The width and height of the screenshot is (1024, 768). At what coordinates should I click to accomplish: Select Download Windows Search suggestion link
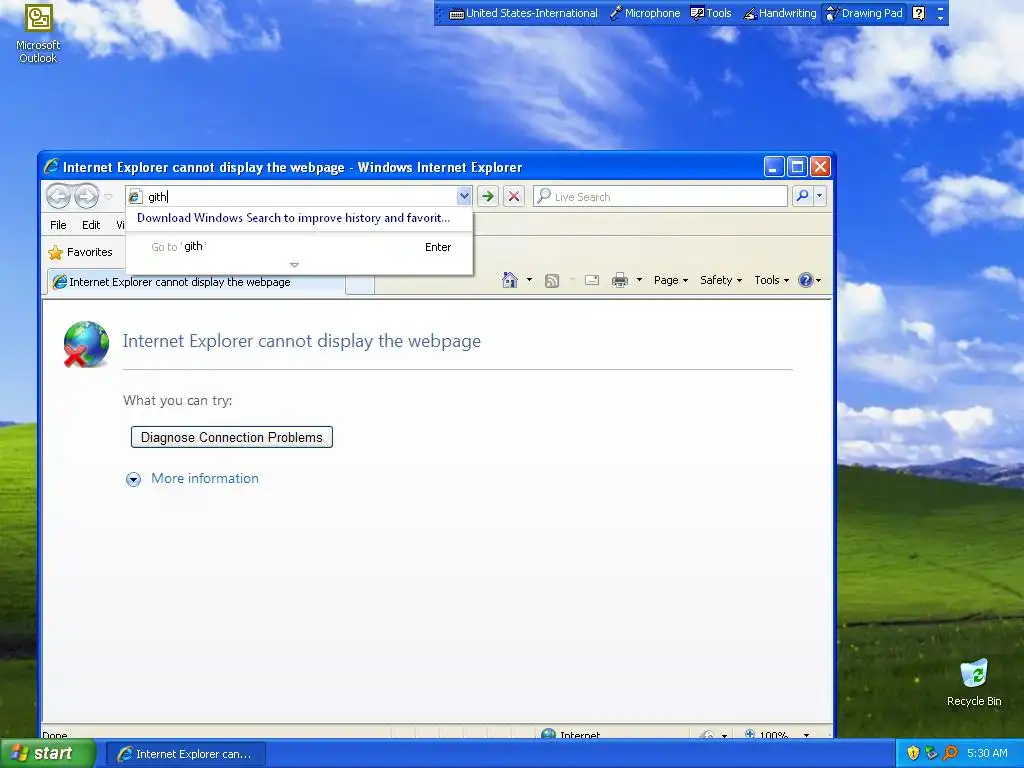click(x=293, y=218)
